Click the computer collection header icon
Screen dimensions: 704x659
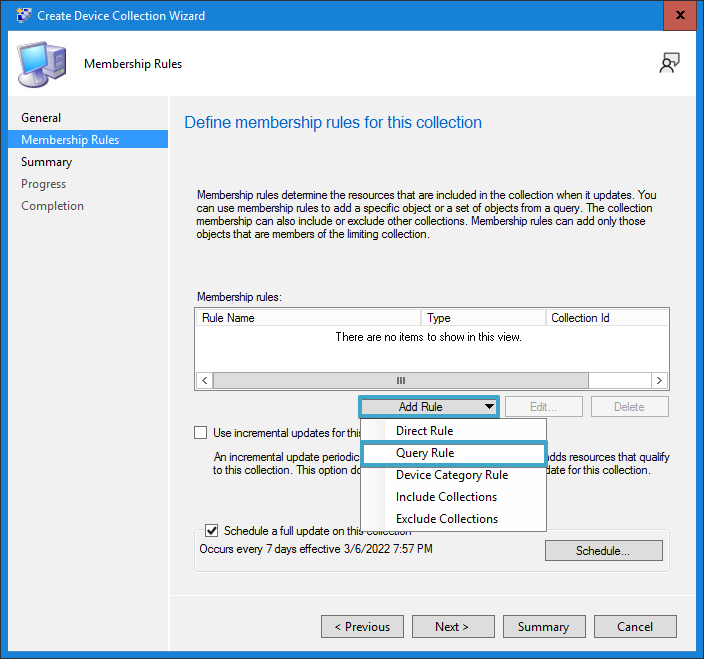pos(42,64)
